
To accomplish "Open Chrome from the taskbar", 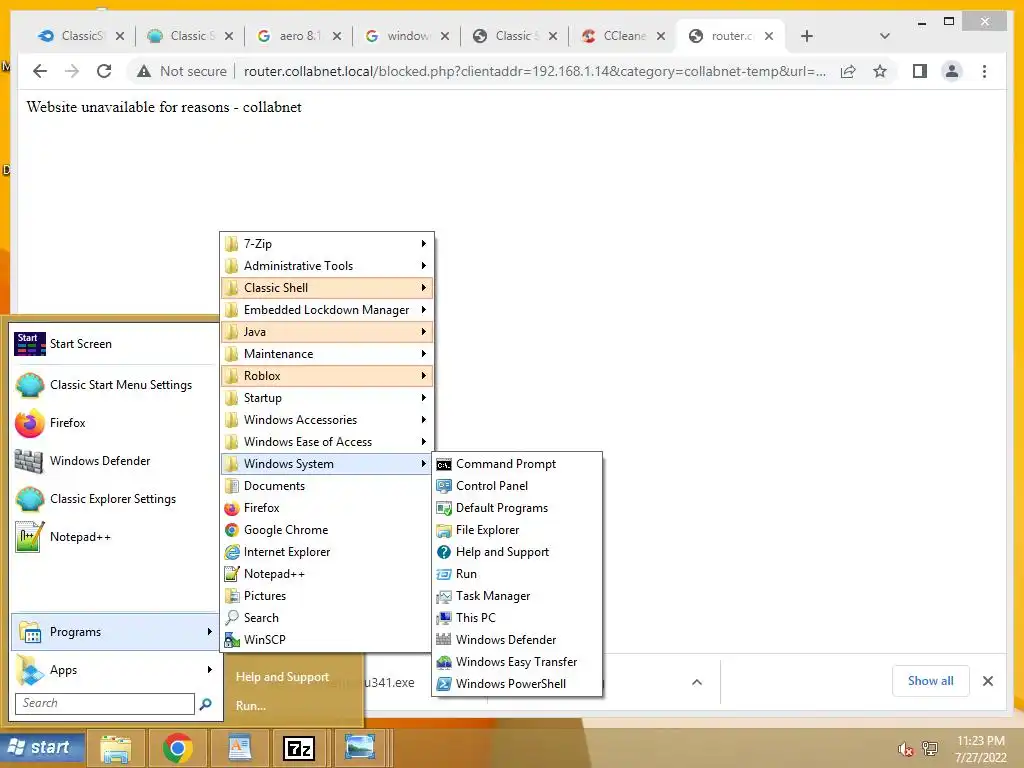I will pos(178,748).
